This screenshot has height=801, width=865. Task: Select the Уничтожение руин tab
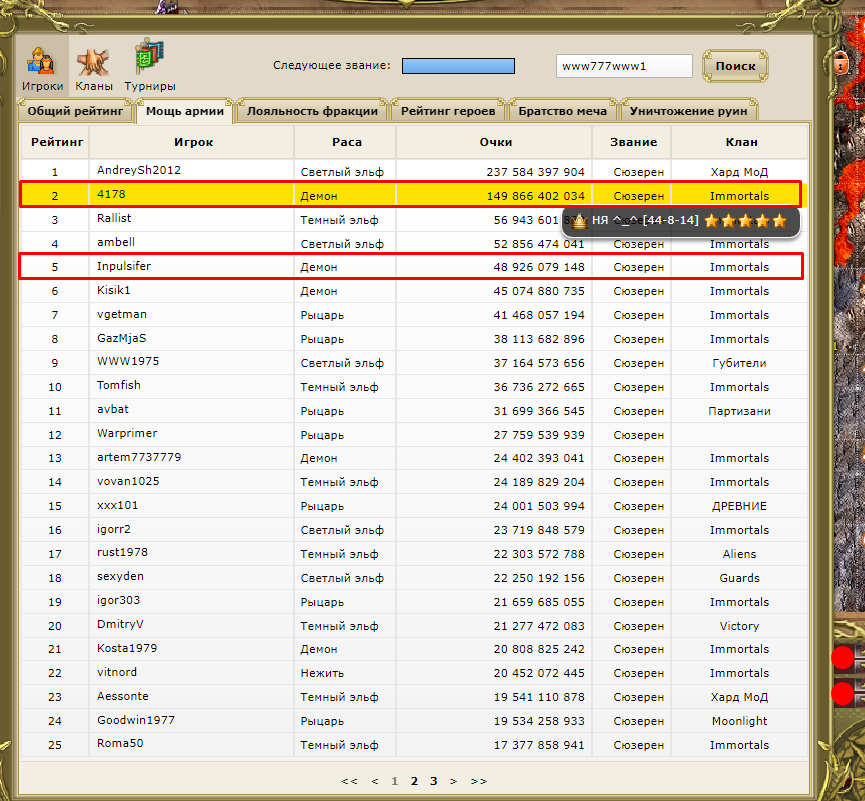tap(688, 111)
